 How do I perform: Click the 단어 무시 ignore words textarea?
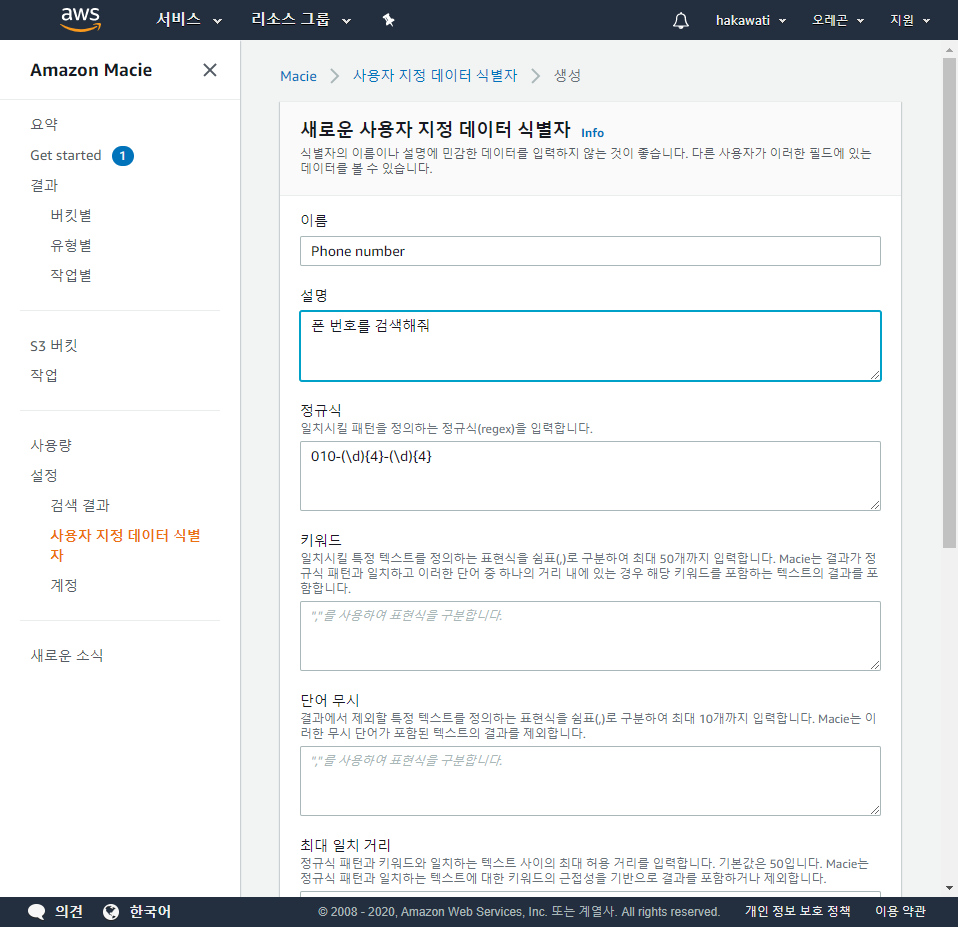[x=590, y=781]
